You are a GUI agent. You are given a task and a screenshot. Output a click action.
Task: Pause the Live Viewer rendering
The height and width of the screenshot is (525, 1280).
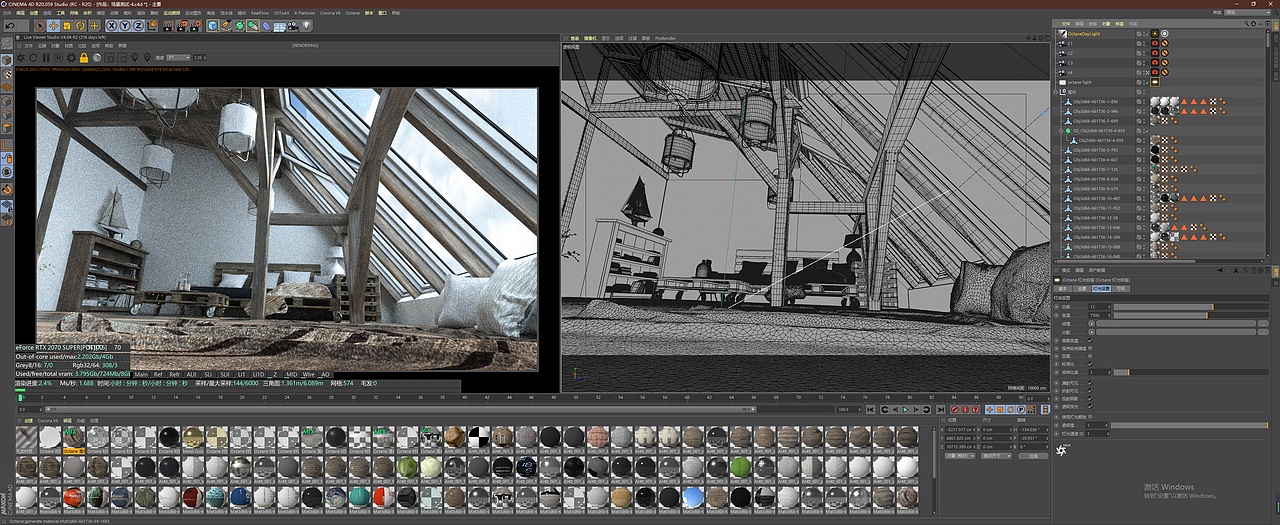click(46, 57)
